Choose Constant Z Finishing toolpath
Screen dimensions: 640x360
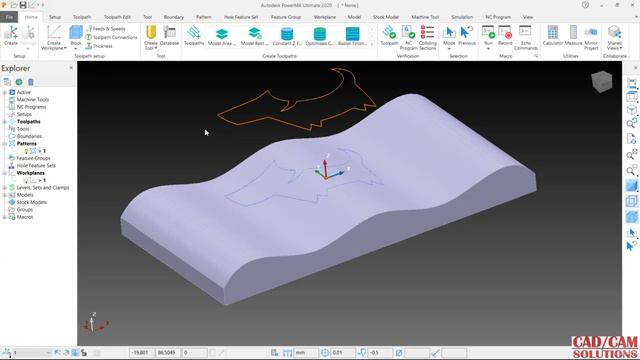point(287,36)
